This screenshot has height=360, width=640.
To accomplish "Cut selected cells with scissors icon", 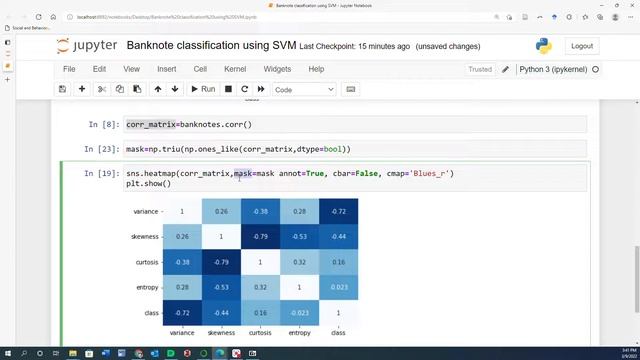I will [x=102, y=89].
